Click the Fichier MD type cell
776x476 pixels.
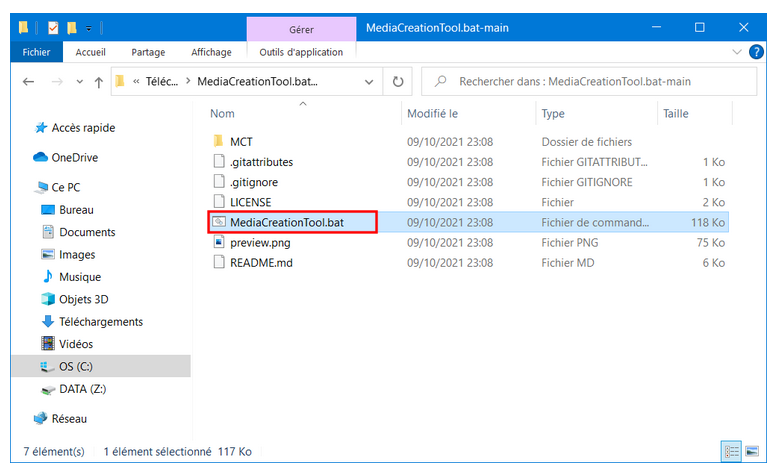[568, 263]
